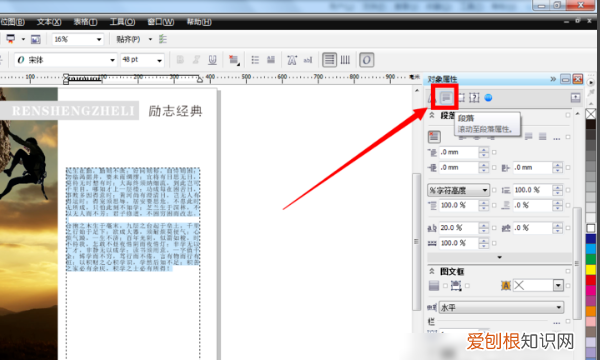600x360 pixels.
Task: Click the scroll mode icon in docker header
Action: [576, 98]
